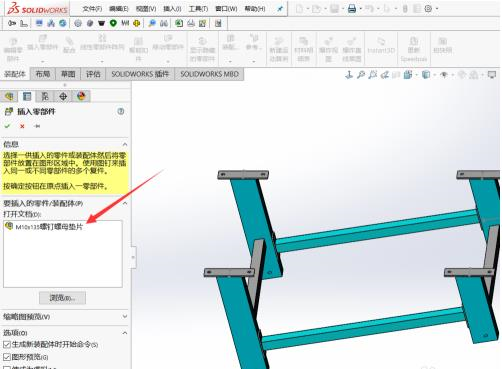Click the 编辑零部件 ribbon button
The image size is (502, 369).
(13, 49)
